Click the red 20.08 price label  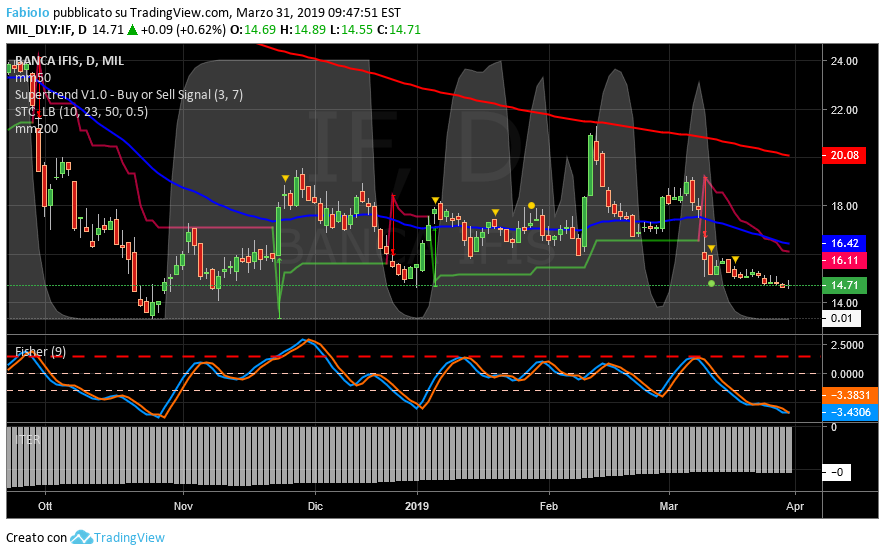pos(844,155)
